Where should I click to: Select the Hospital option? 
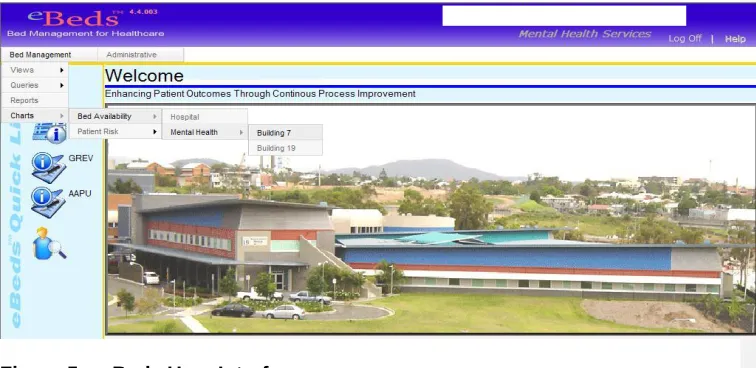(205, 117)
